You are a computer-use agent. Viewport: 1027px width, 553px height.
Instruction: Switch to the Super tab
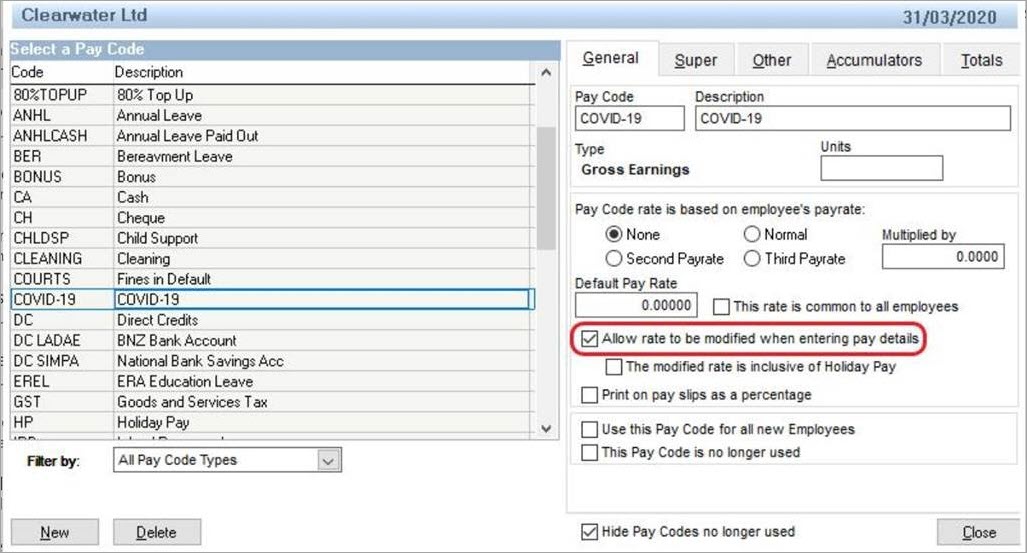tap(695, 61)
